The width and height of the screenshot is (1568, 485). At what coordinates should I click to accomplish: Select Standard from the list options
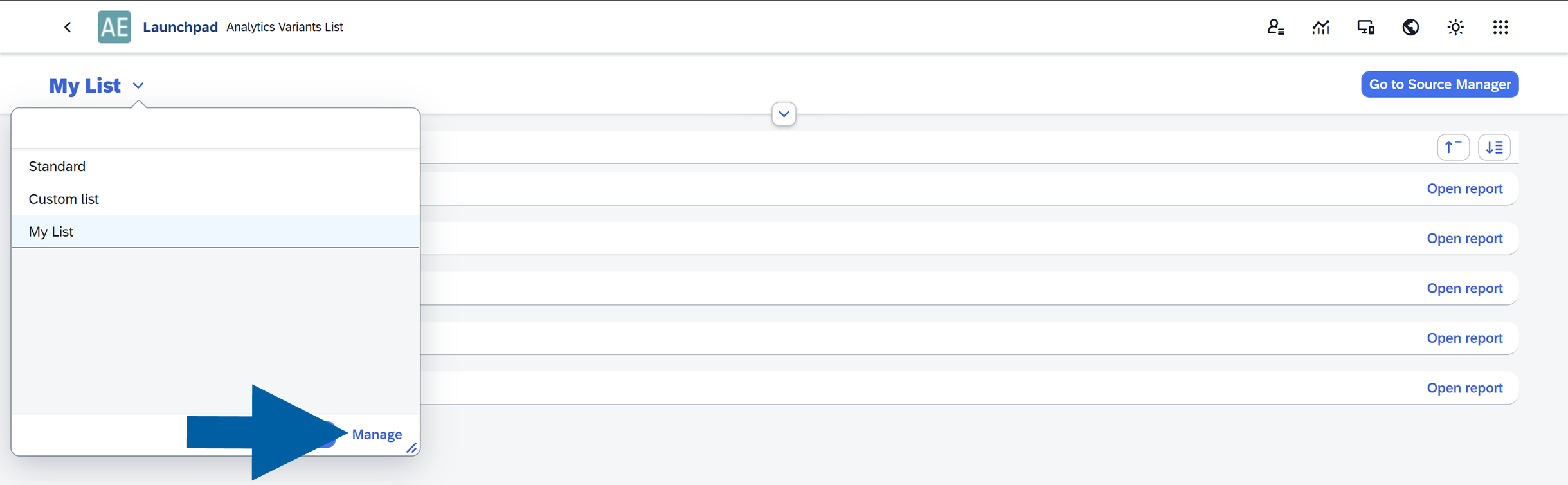coord(57,166)
